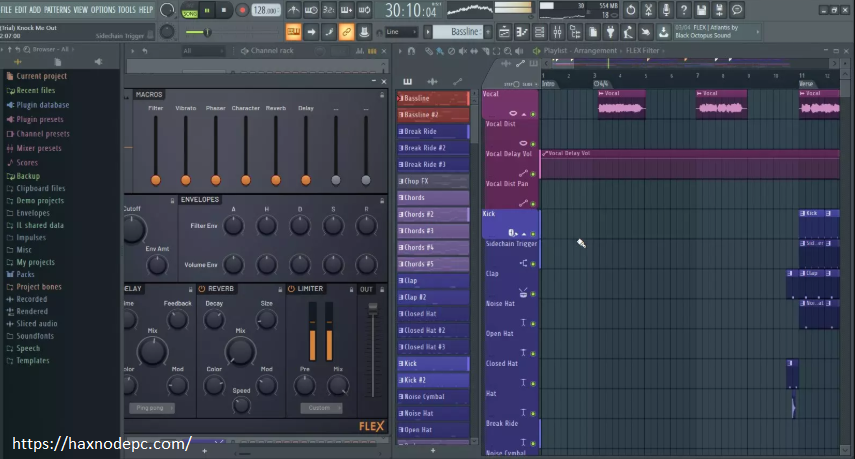Screen dimensions: 855x459
Task: Toggle mute dot on Vocal track
Action: pos(533,114)
